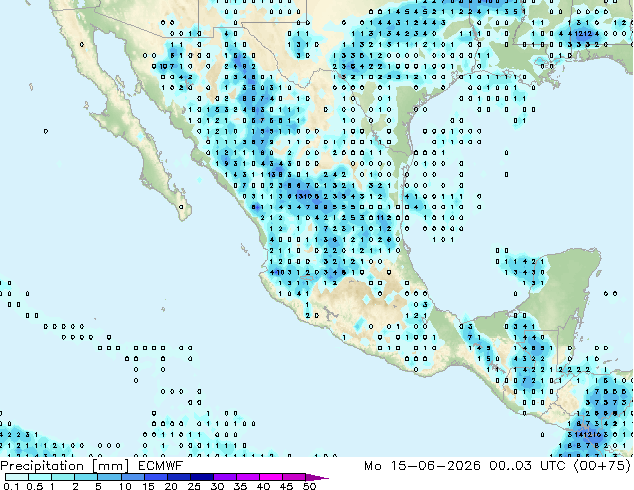This screenshot has height=490, width=634.
Task: Click the legend label '25'
Action: tap(194, 486)
